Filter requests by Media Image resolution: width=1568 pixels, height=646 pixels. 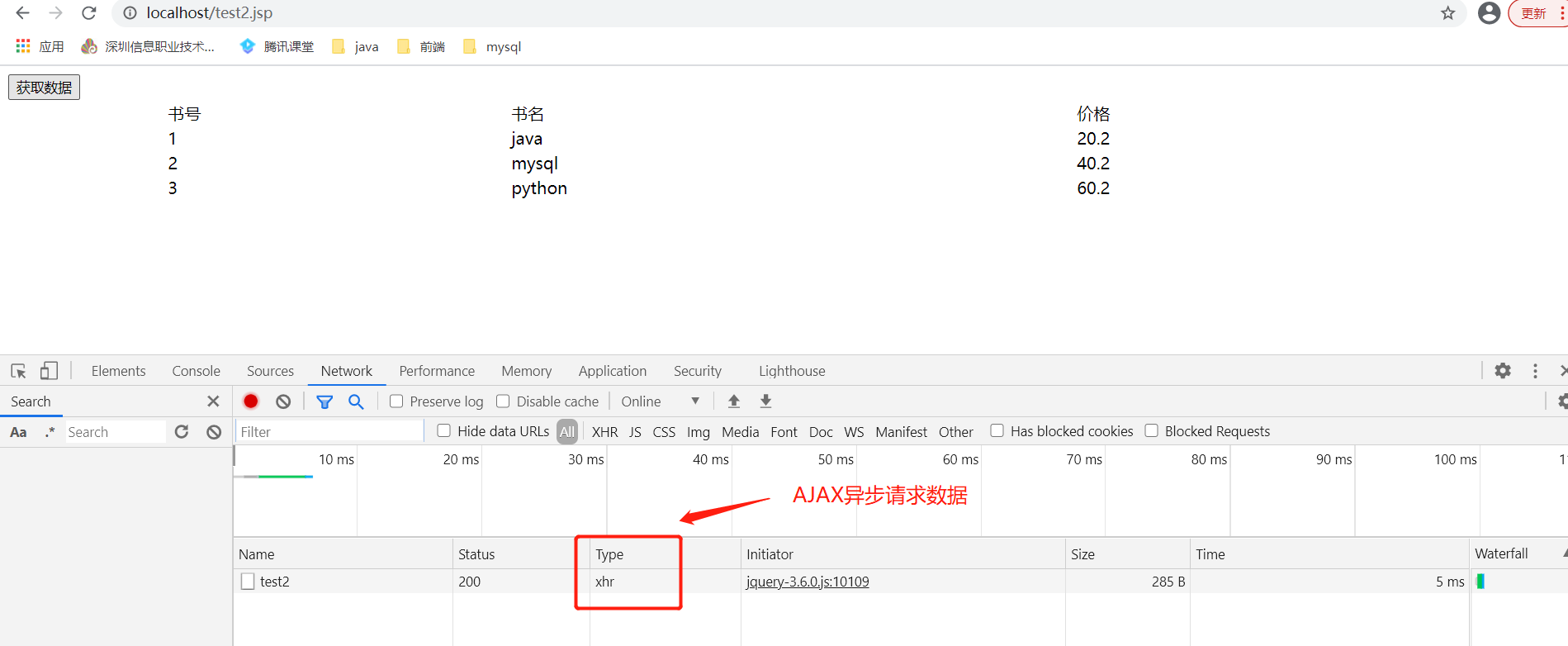coord(740,432)
